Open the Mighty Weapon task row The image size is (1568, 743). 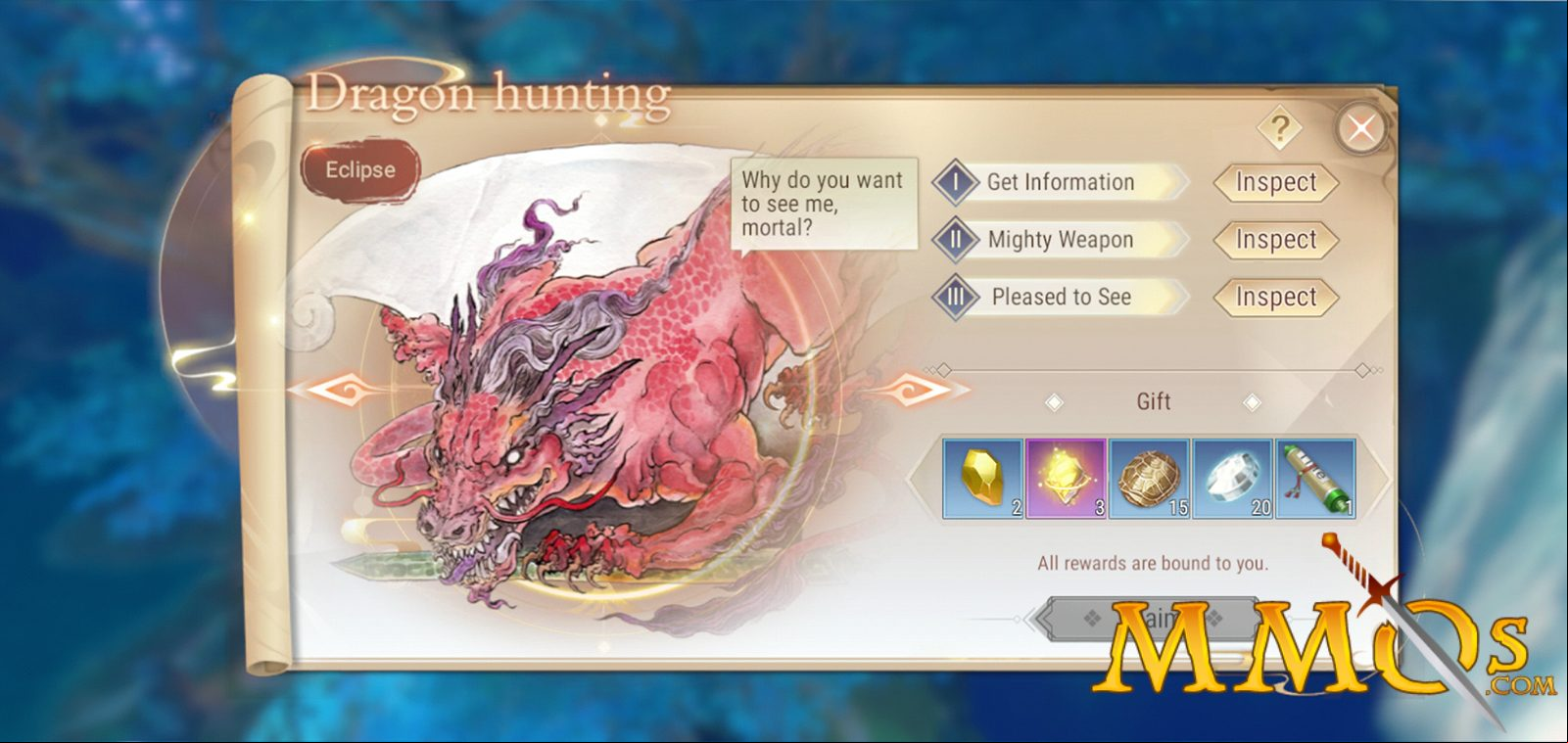coord(1061,240)
